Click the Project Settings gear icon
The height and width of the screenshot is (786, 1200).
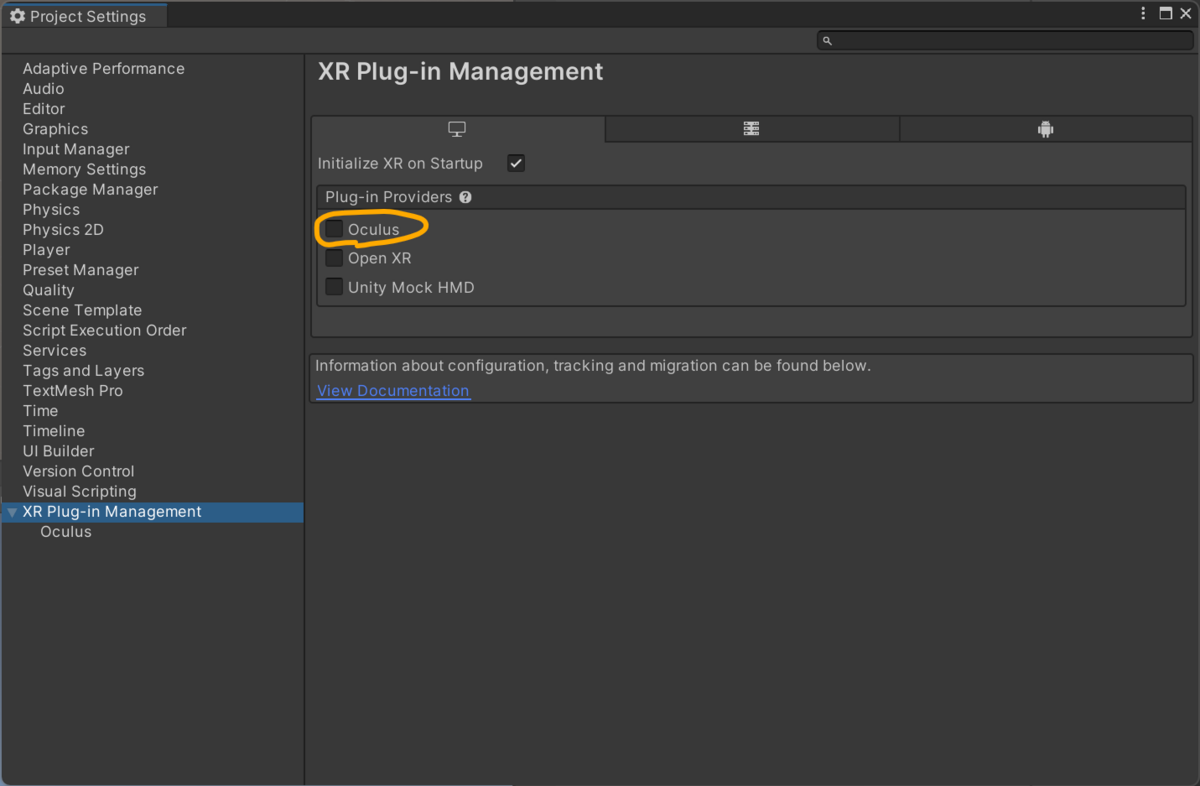17,16
